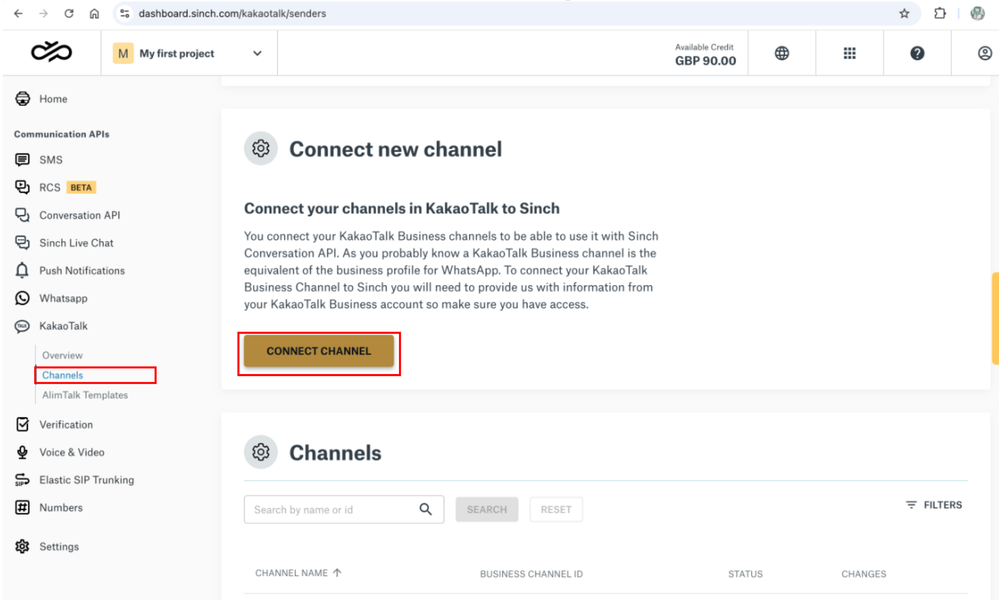The width and height of the screenshot is (999, 600).
Task: Click the Sinch logo icon
Action: pos(52,52)
